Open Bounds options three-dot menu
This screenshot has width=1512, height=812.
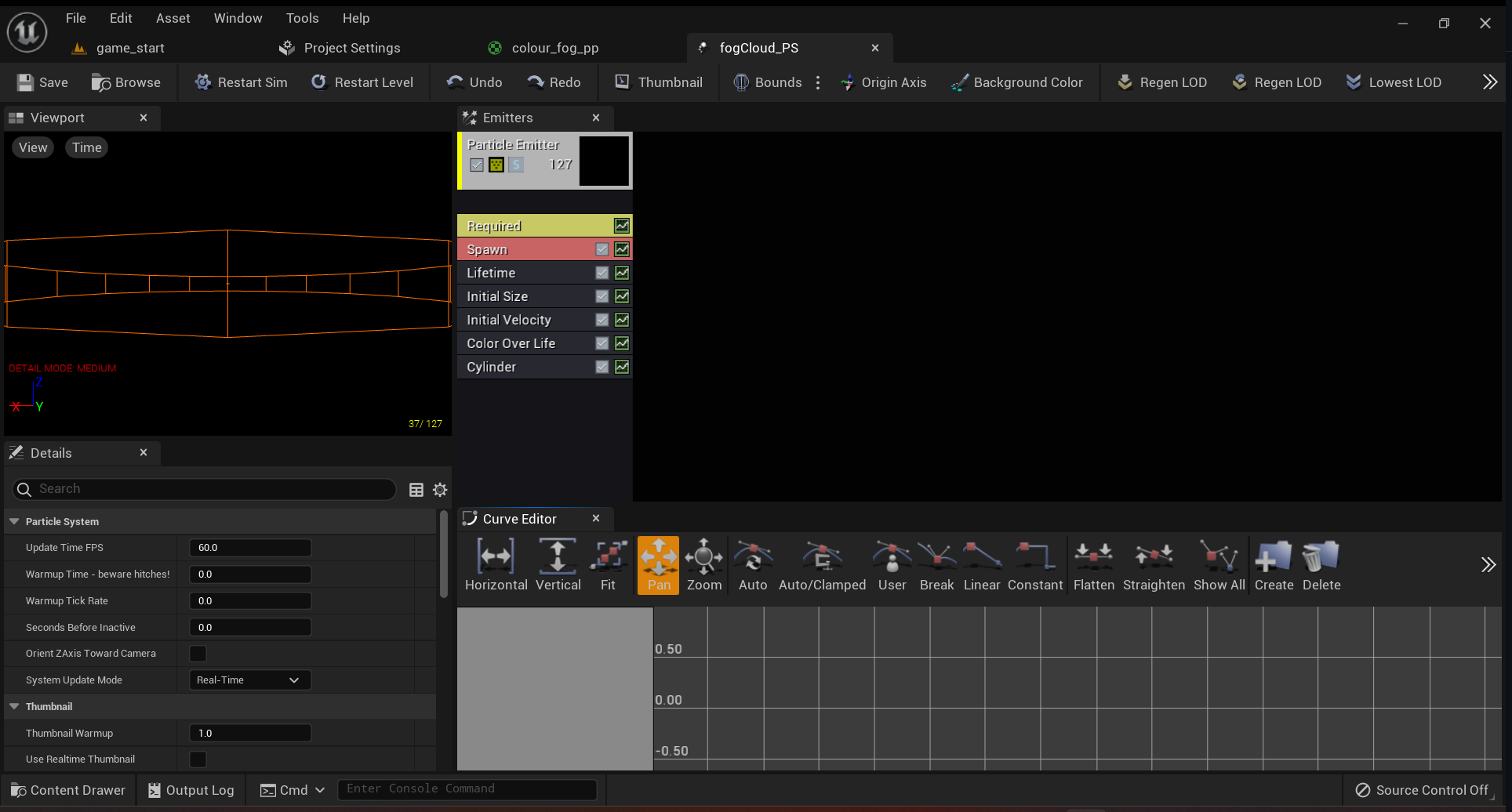818,82
